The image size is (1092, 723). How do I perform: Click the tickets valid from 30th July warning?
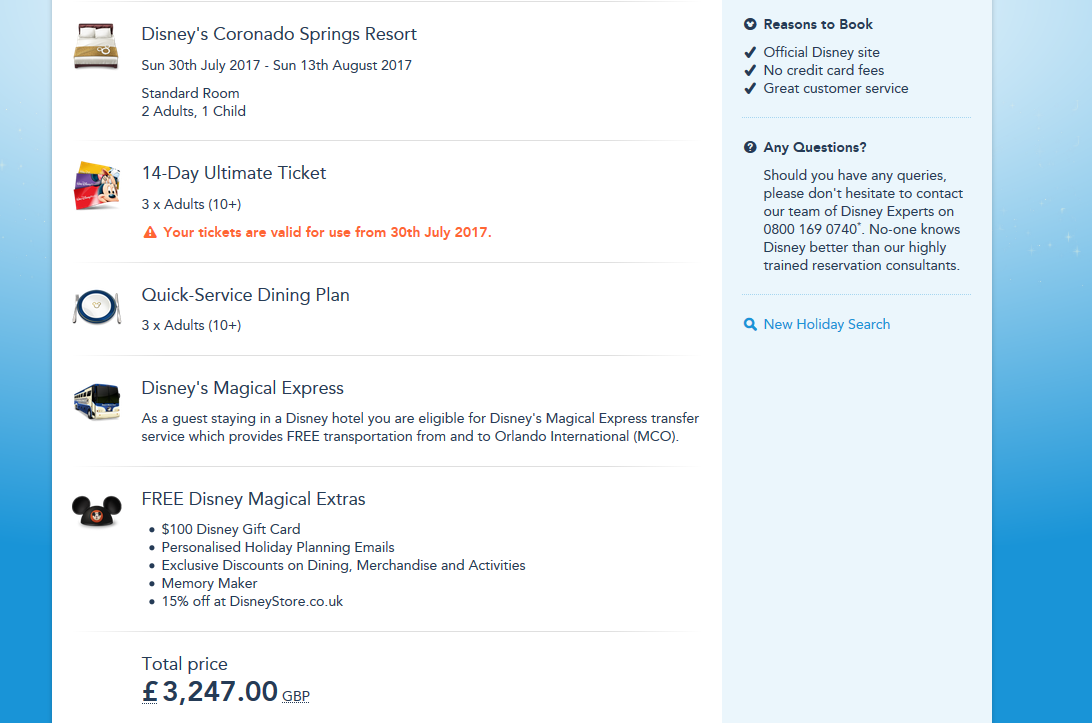(x=327, y=233)
